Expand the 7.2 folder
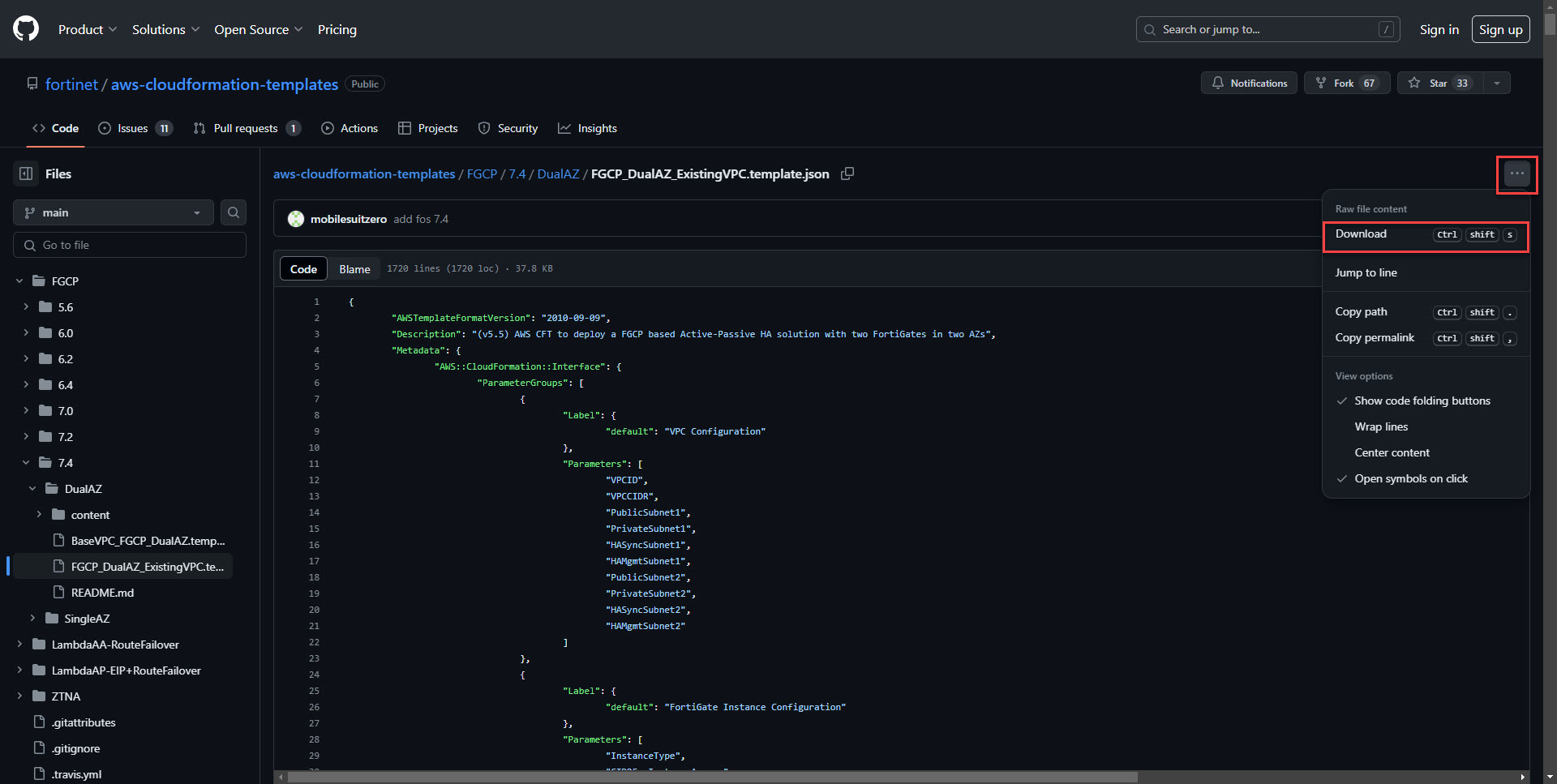 [26, 437]
